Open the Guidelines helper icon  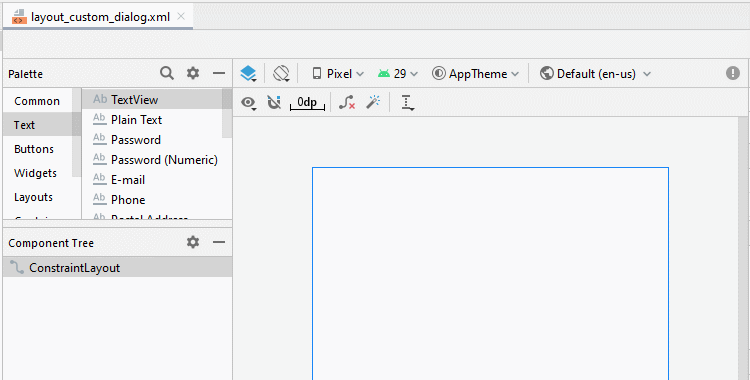pyautogui.click(x=407, y=102)
